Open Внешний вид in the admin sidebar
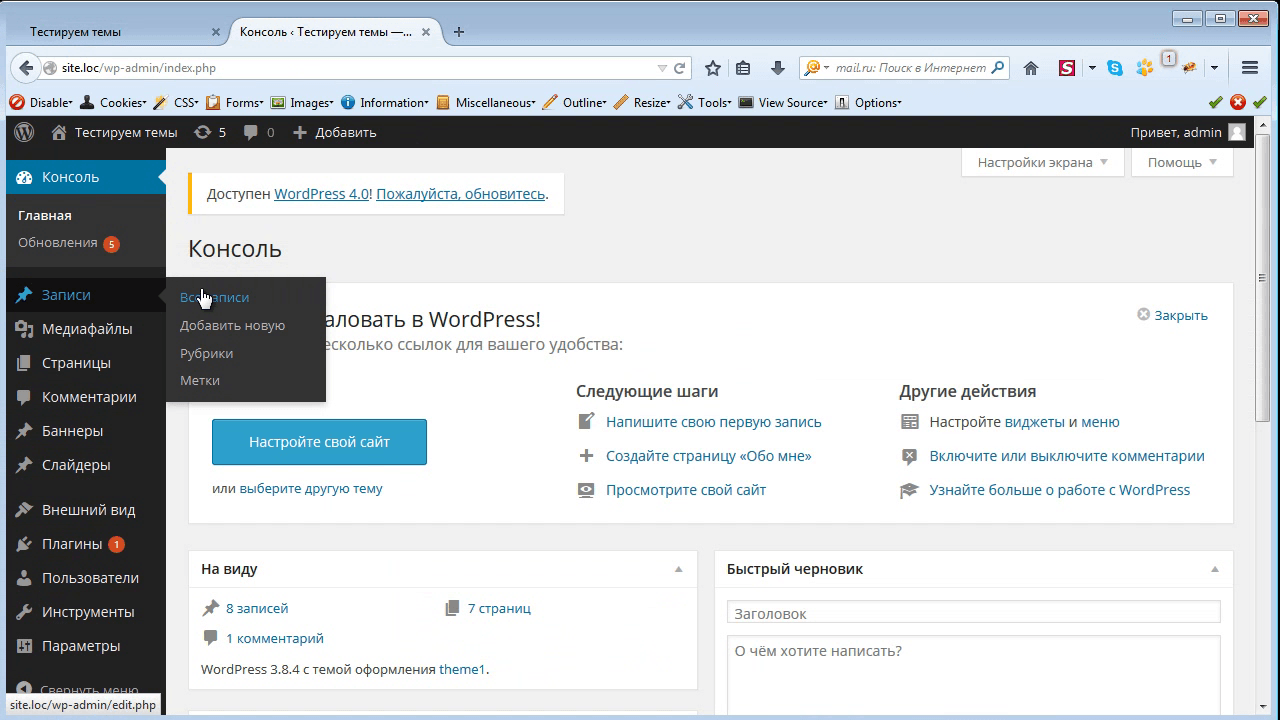 (86, 510)
